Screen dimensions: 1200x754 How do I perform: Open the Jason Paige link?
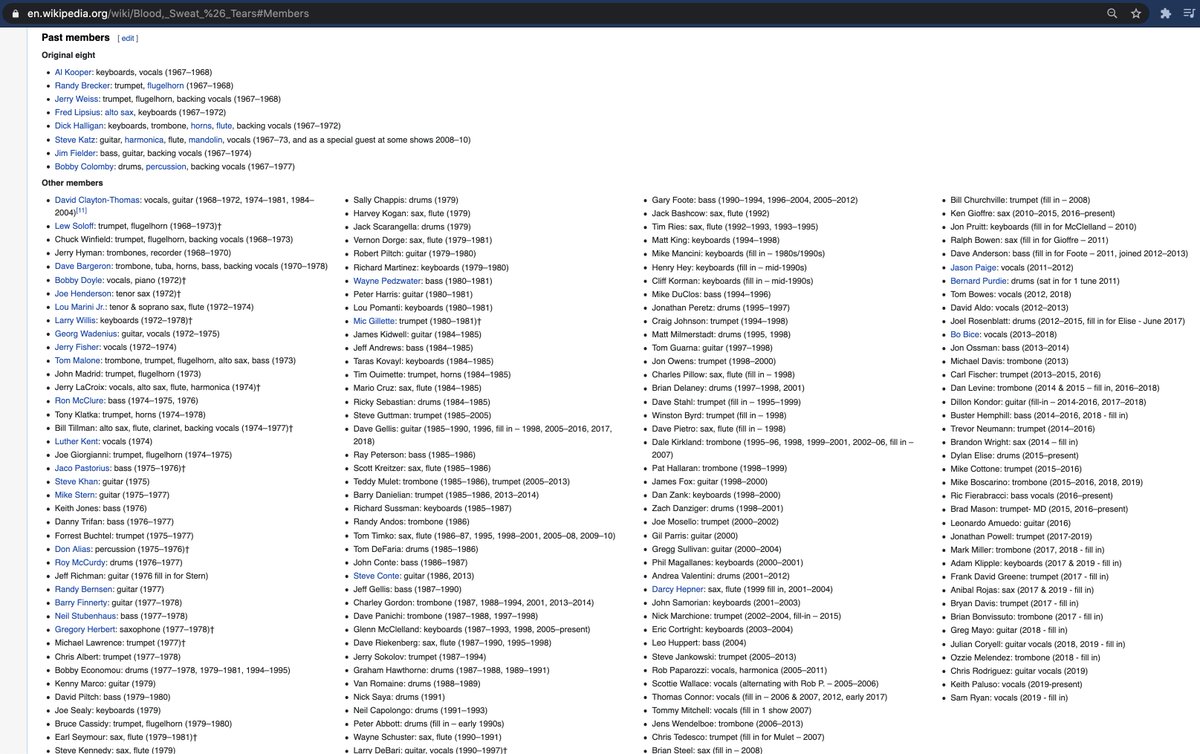coord(975,267)
